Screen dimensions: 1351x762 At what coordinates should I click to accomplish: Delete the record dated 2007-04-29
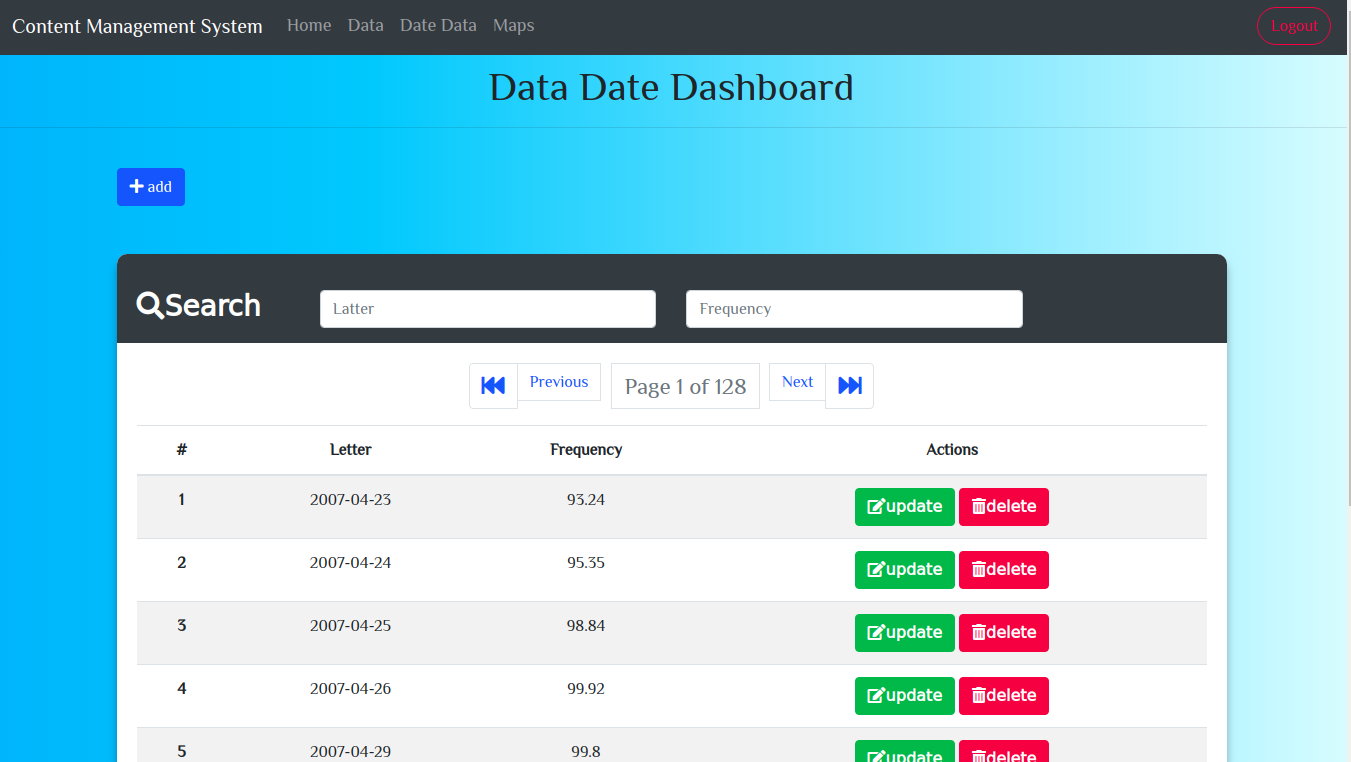point(1004,754)
